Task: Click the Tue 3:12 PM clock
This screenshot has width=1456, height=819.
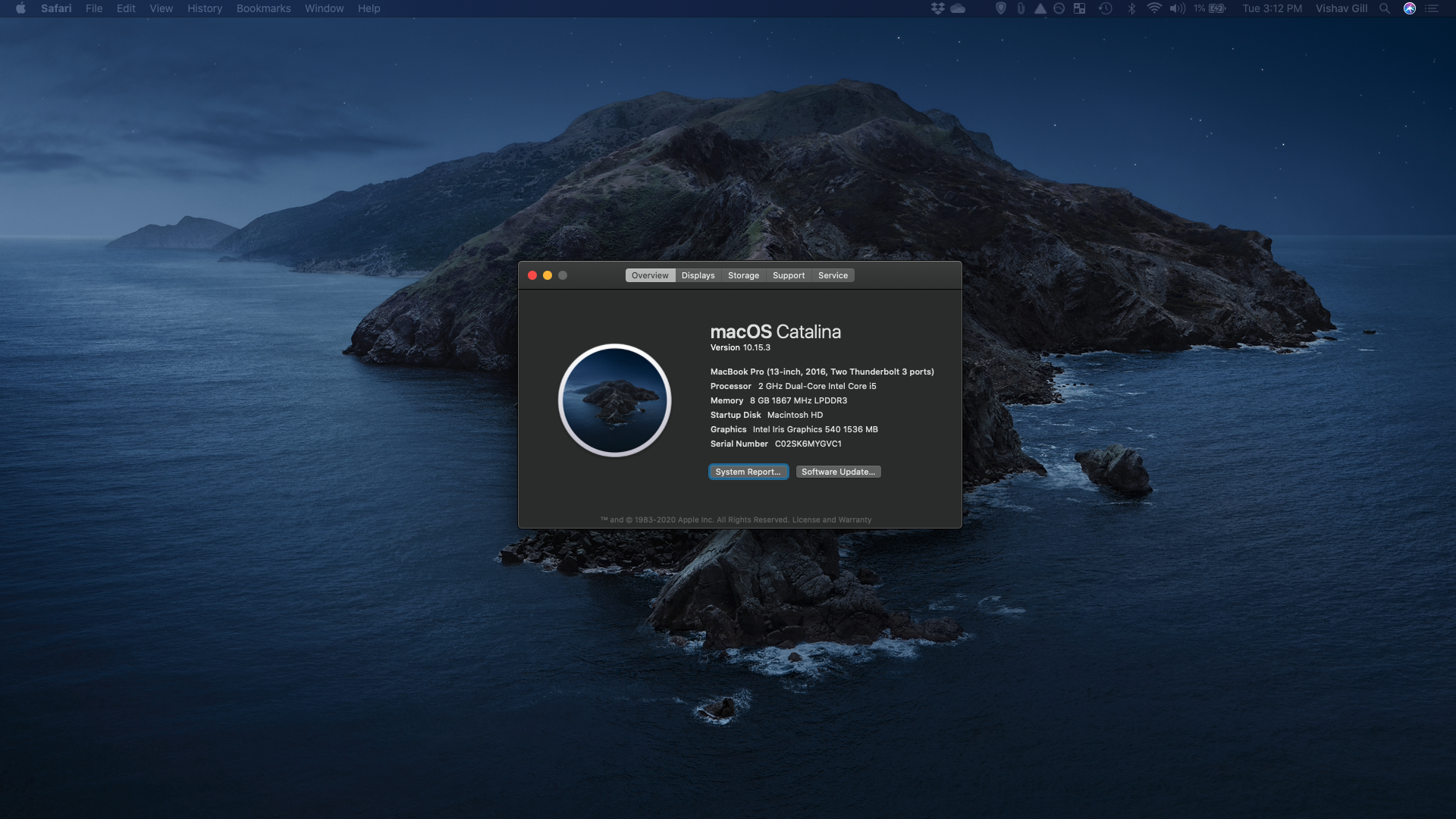Action: [x=1272, y=8]
